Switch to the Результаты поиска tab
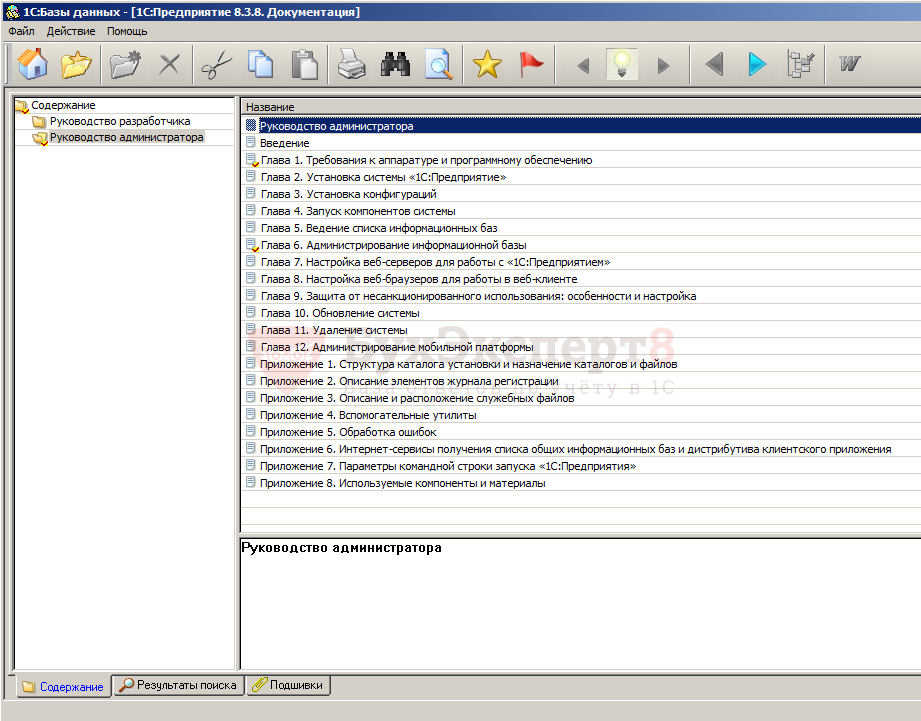The height and width of the screenshot is (721, 921). [179, 686]
